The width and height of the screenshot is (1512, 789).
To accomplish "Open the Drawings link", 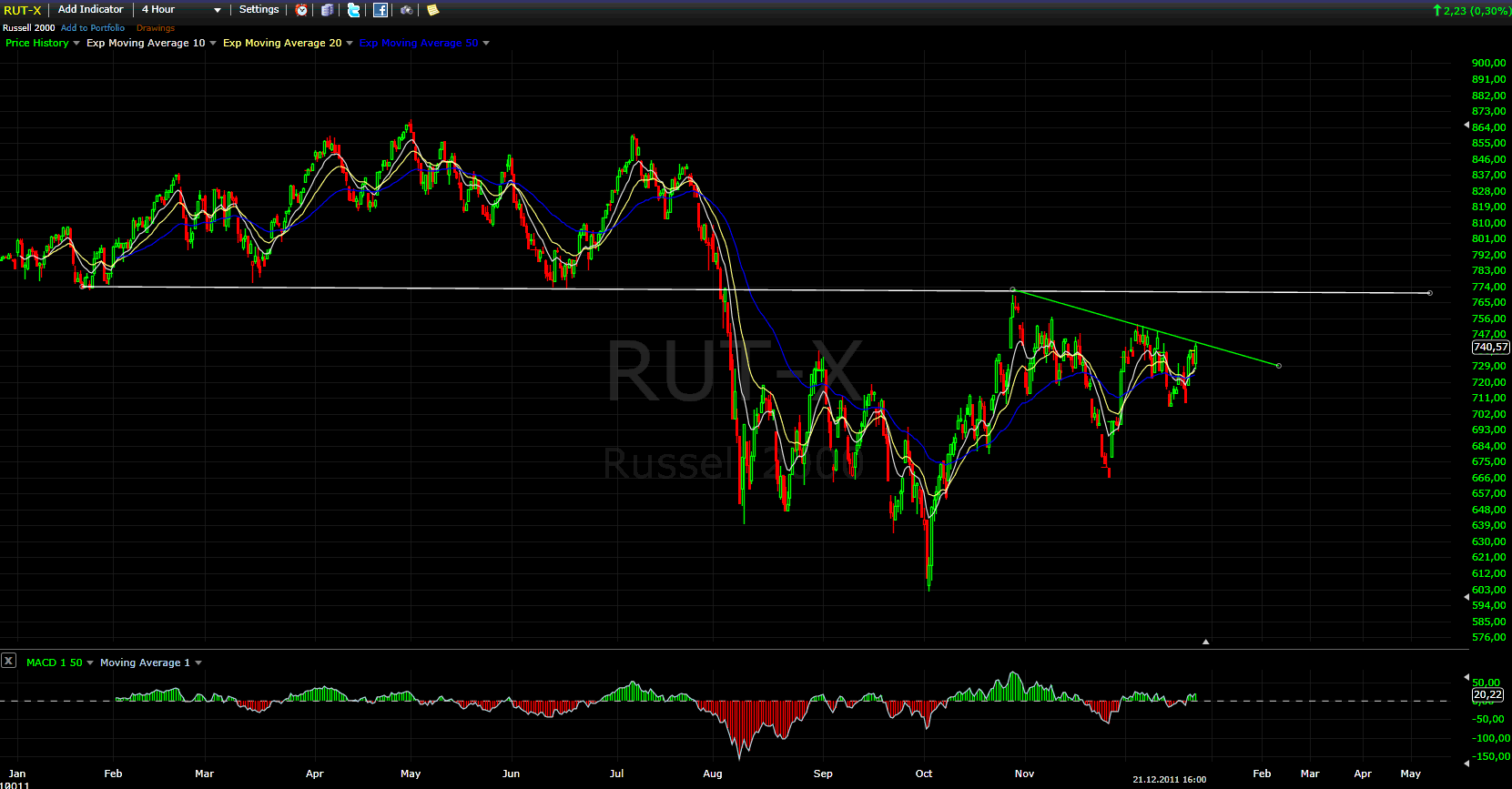I will click(156, 28).
